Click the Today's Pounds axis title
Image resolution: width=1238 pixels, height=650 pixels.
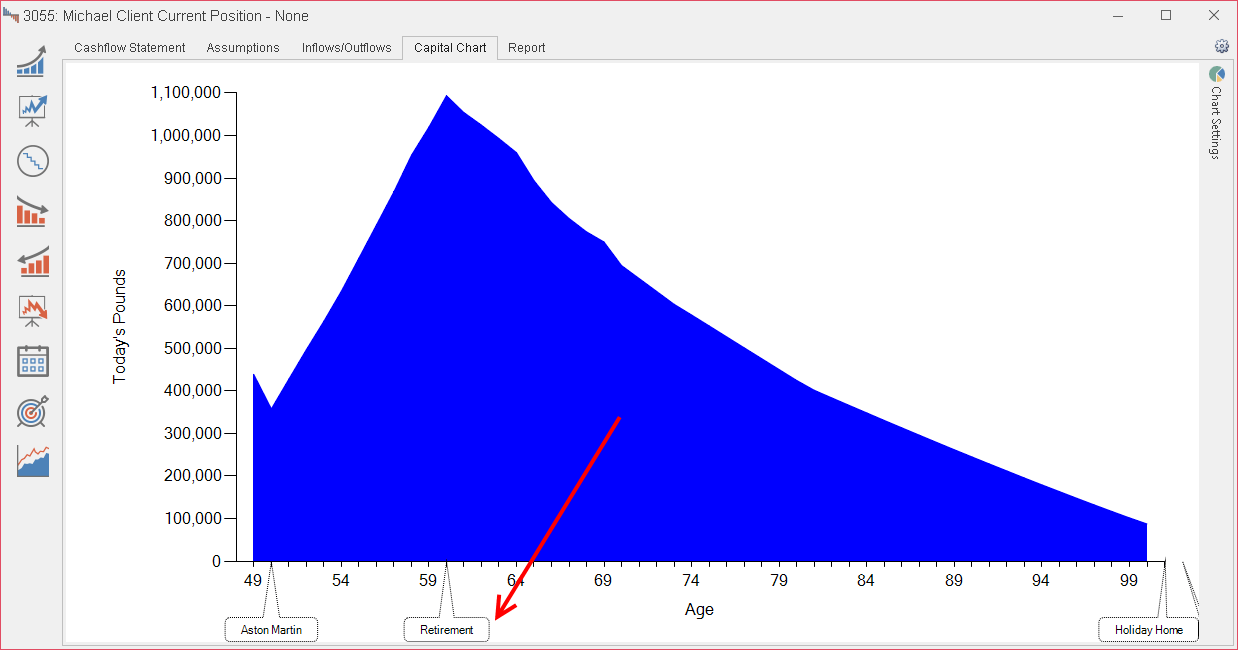(x=120, y=326)
